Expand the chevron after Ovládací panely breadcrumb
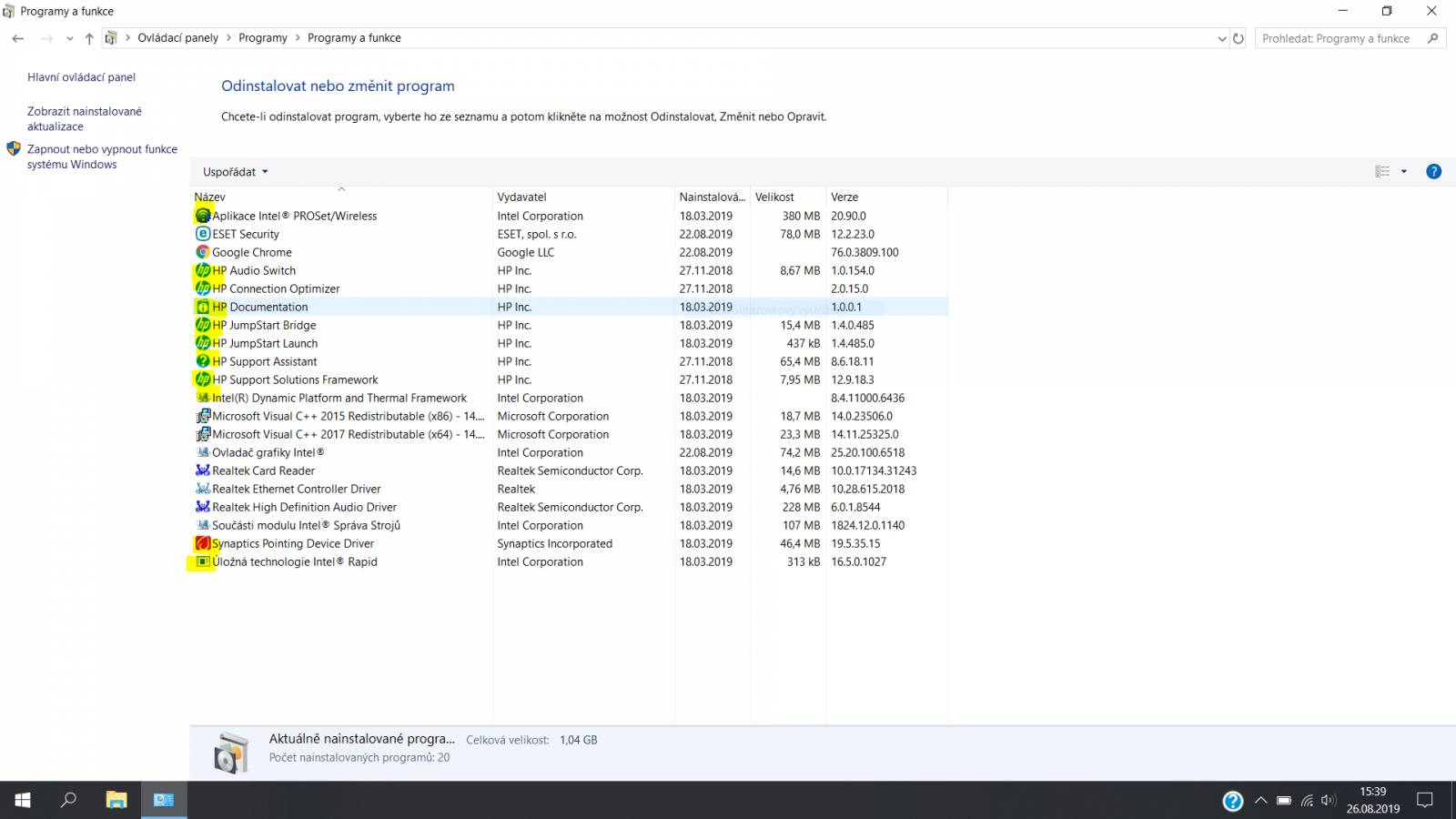This screenshot has width=1456, height=819. pos(228,38)
